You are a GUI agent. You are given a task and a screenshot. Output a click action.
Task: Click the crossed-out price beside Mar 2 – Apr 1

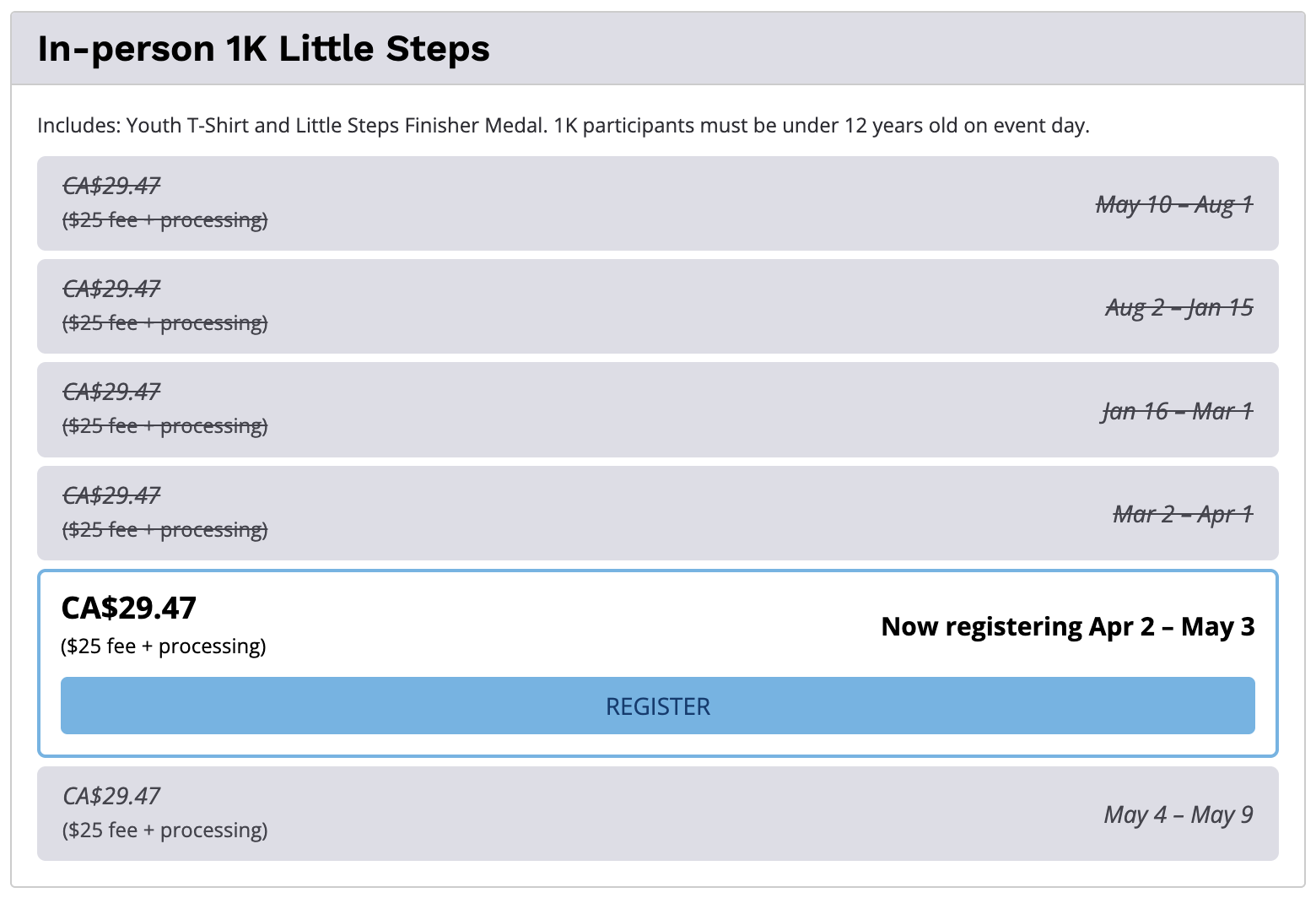tap(111, 495)
